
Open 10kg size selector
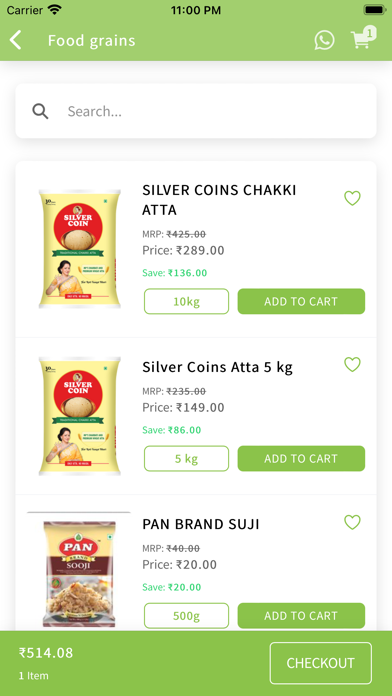click(x=186, y=301)
